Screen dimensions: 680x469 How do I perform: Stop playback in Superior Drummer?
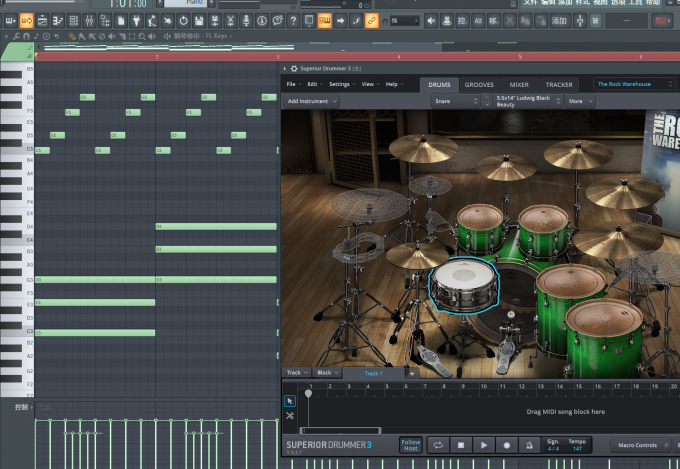tap(461, 445)
